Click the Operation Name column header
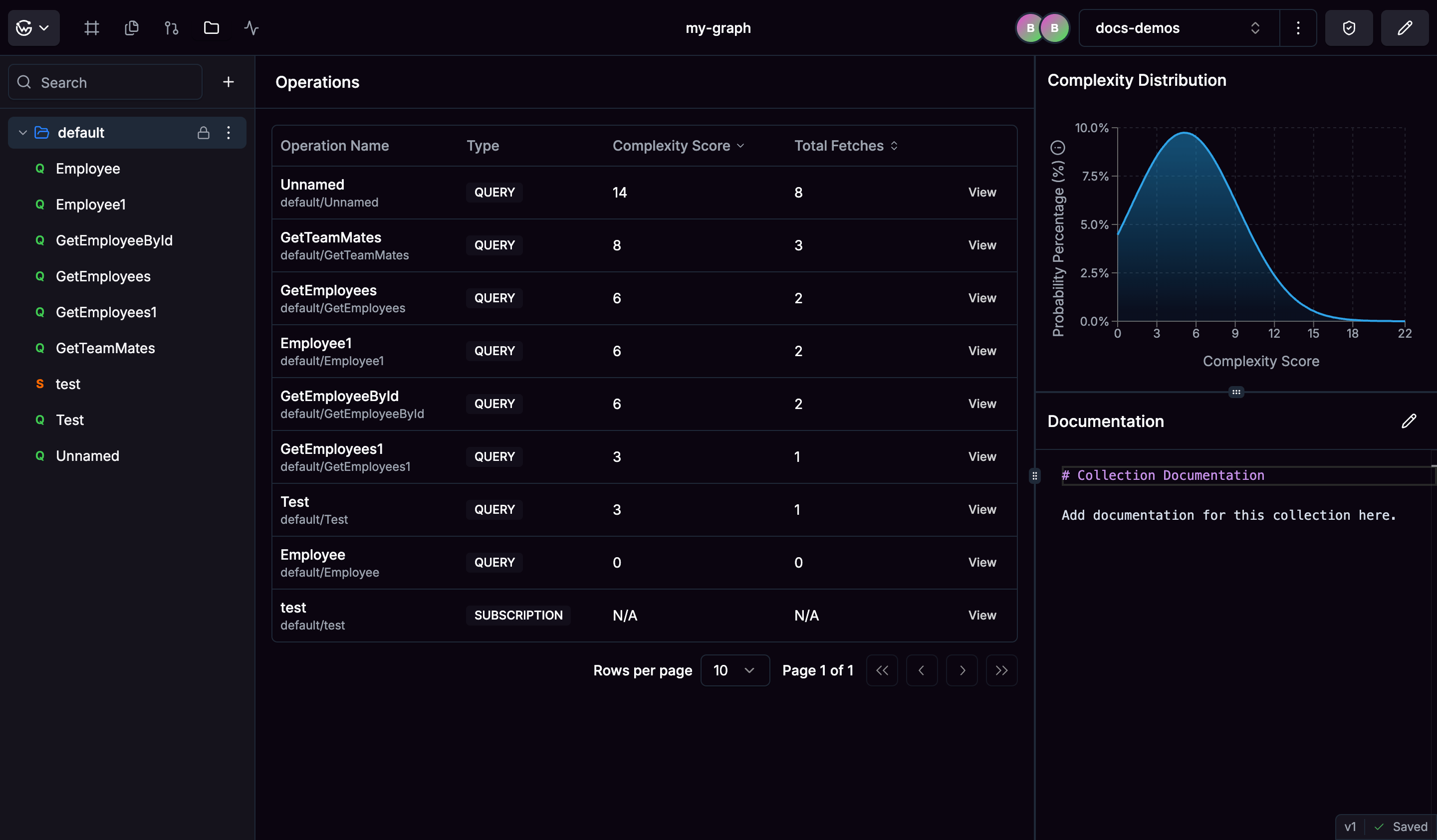Screen dimensions: 1437x840 (334, 146)
